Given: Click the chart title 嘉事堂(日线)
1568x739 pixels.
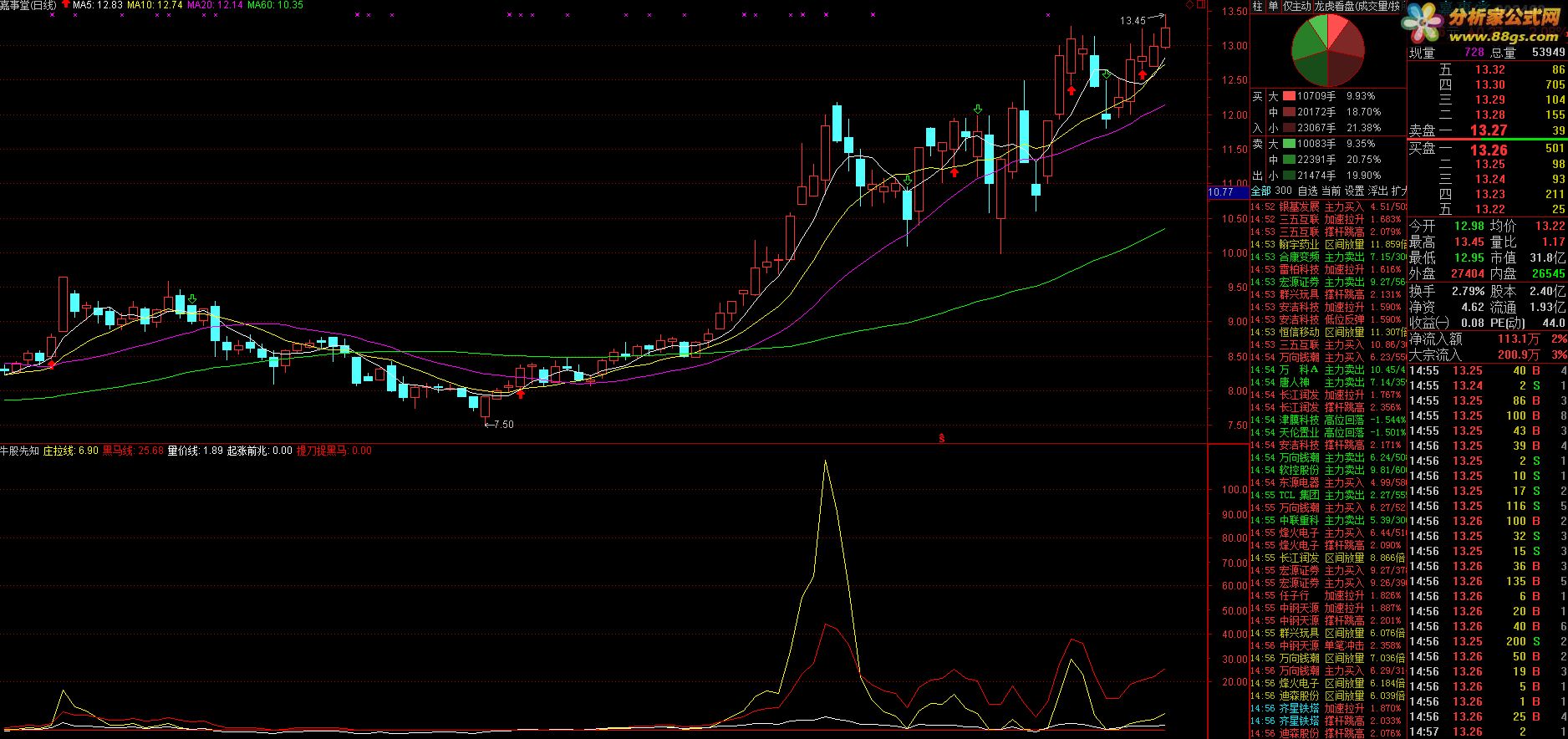Looking at the screenshot, I should [x=28, y=5].
